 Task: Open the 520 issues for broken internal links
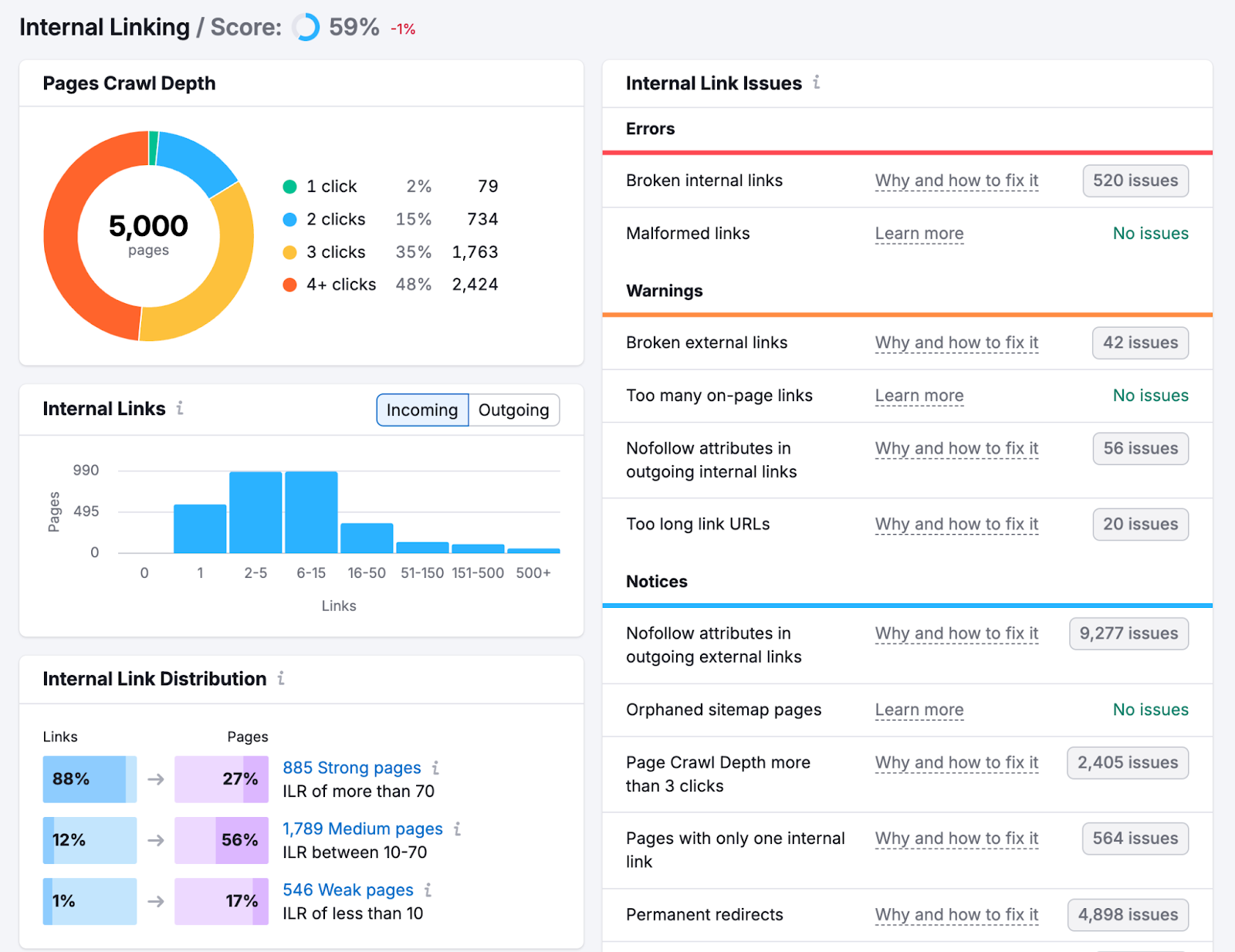(x=1135, y=181)
